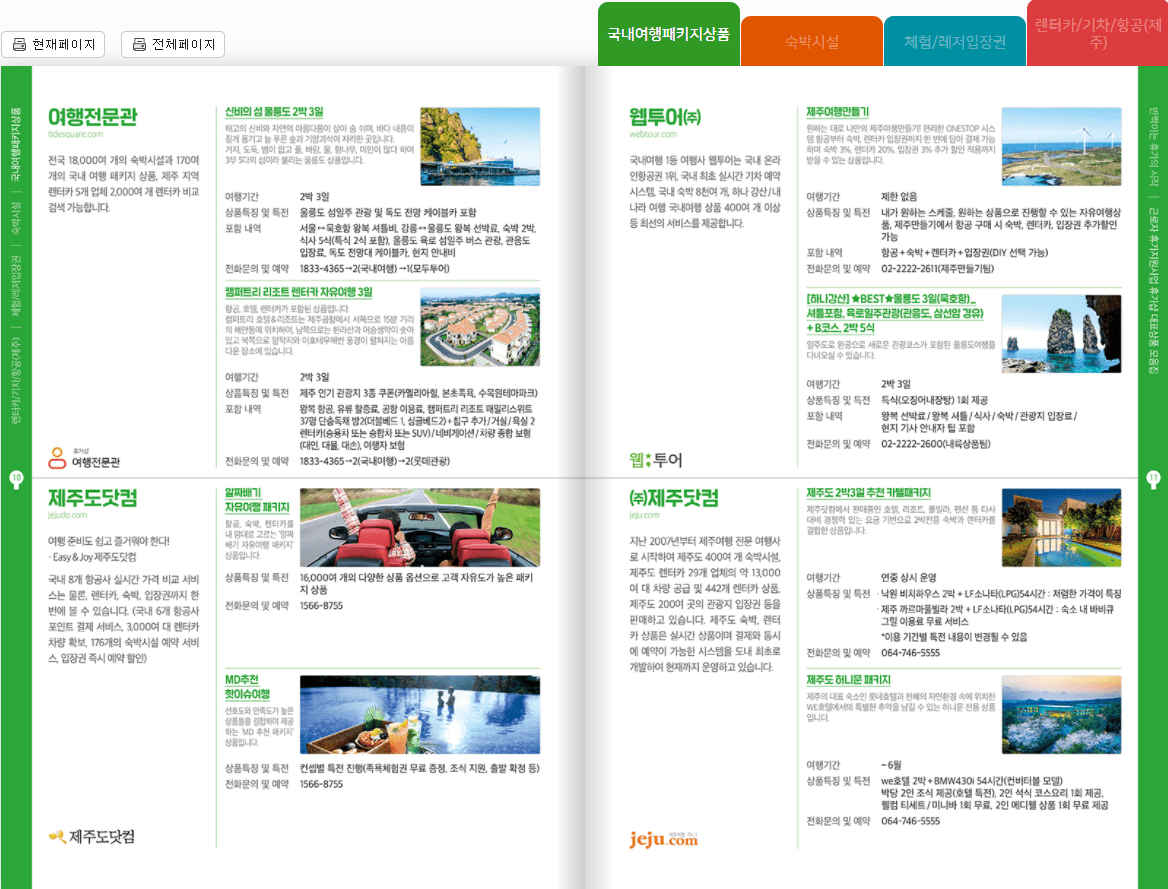This screenshot has width=1168, height=889.
Task: Click the phone number 02-2222-2600(내륙상품팀)
Action: [x=936, y=444]
